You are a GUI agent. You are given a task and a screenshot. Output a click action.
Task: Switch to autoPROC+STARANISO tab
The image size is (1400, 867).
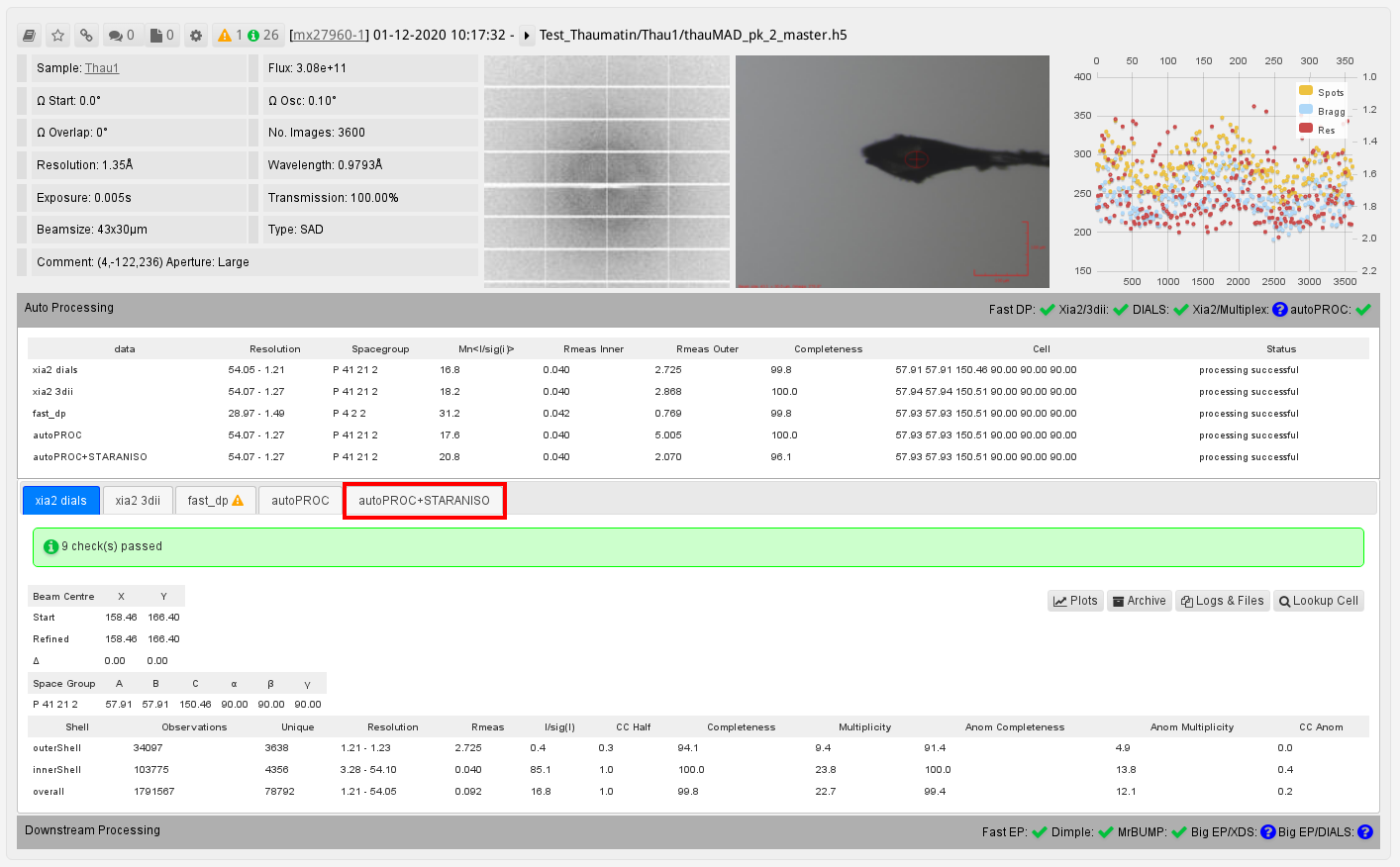(x=424, y=501)
